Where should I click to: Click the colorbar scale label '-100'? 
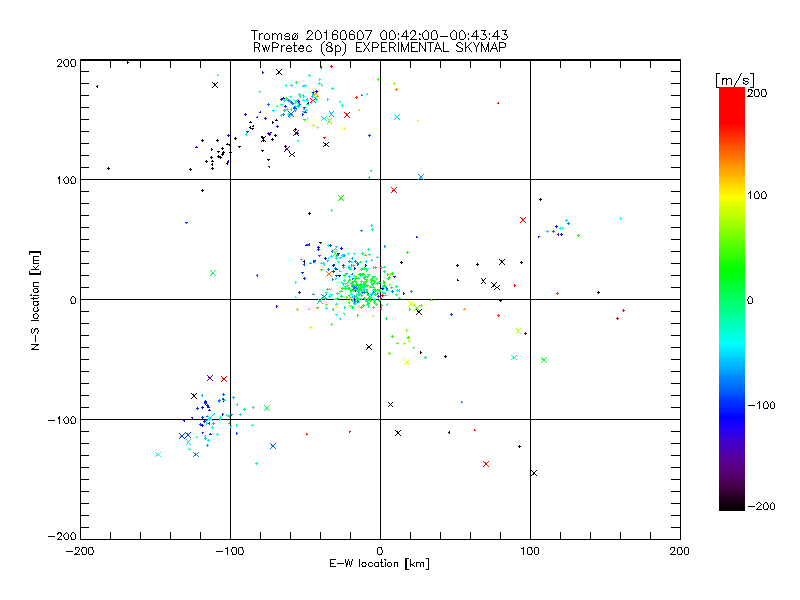coord(761,406)
